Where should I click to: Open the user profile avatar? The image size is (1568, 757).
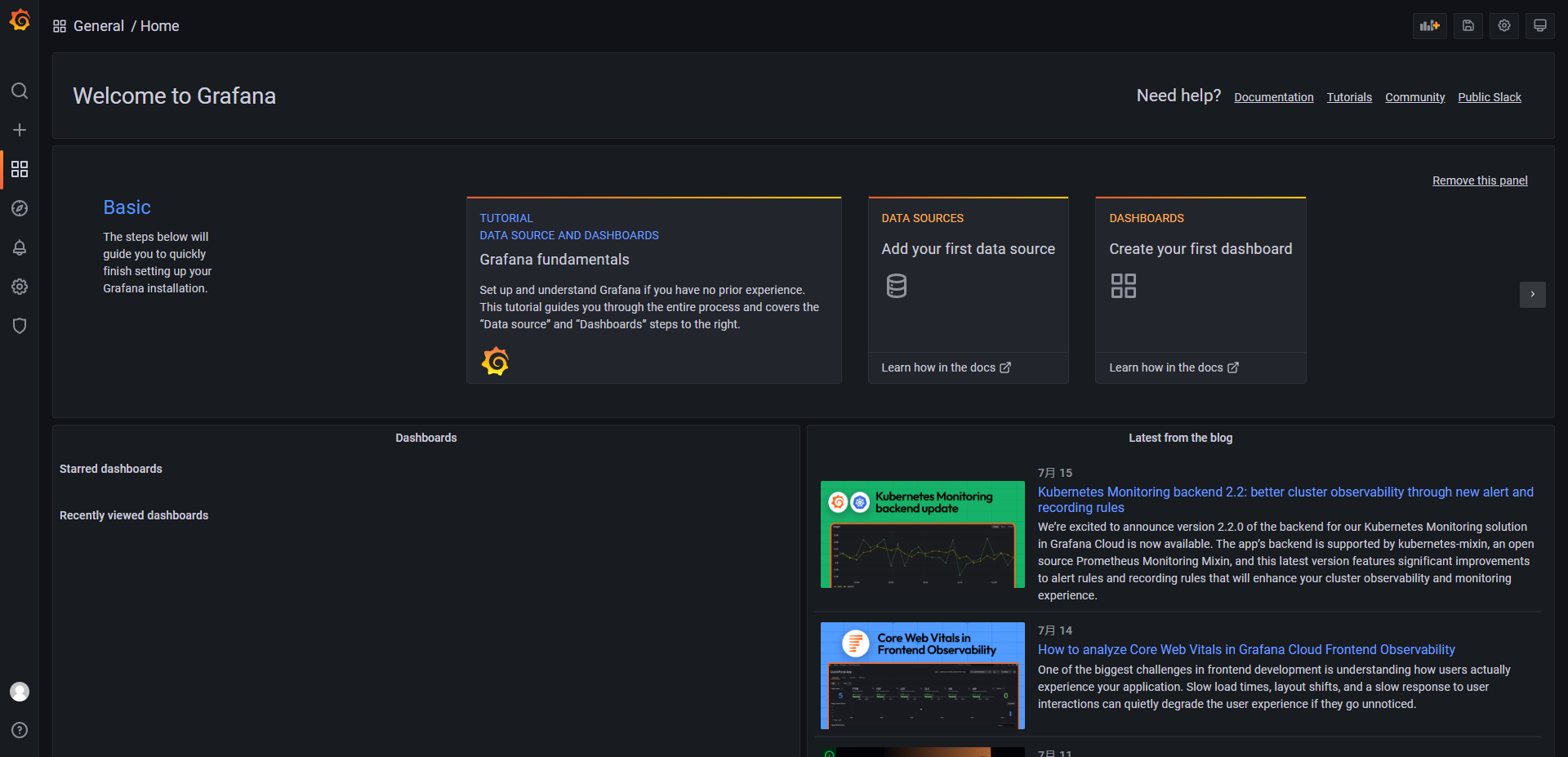tap(20, 692)
